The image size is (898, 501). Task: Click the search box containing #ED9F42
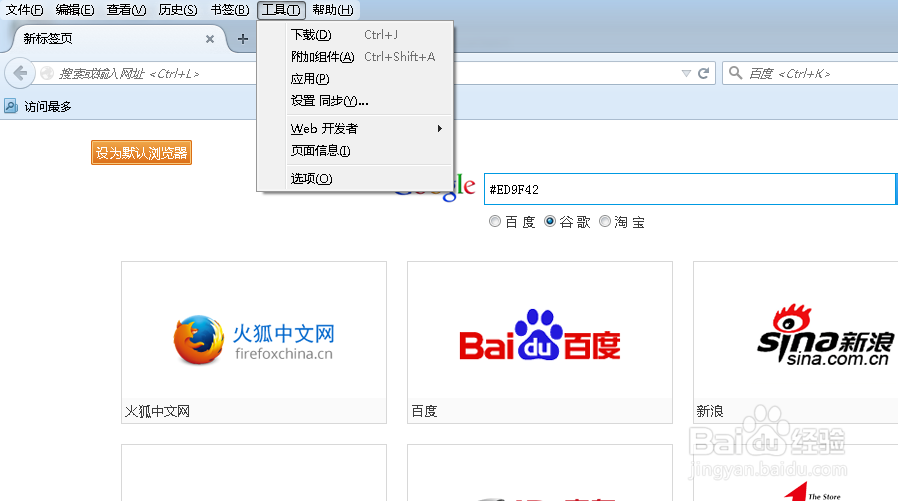point(690,189)
